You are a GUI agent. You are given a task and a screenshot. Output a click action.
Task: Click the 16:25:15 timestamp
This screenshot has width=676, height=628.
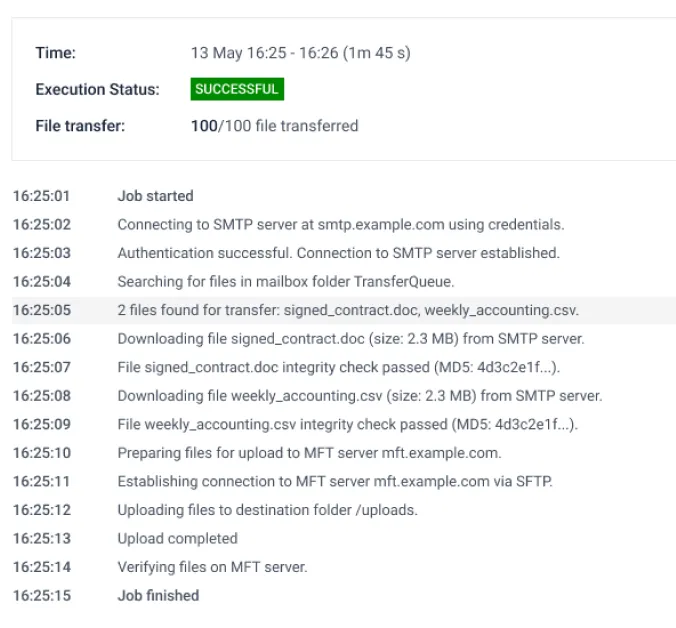[42, 596]
